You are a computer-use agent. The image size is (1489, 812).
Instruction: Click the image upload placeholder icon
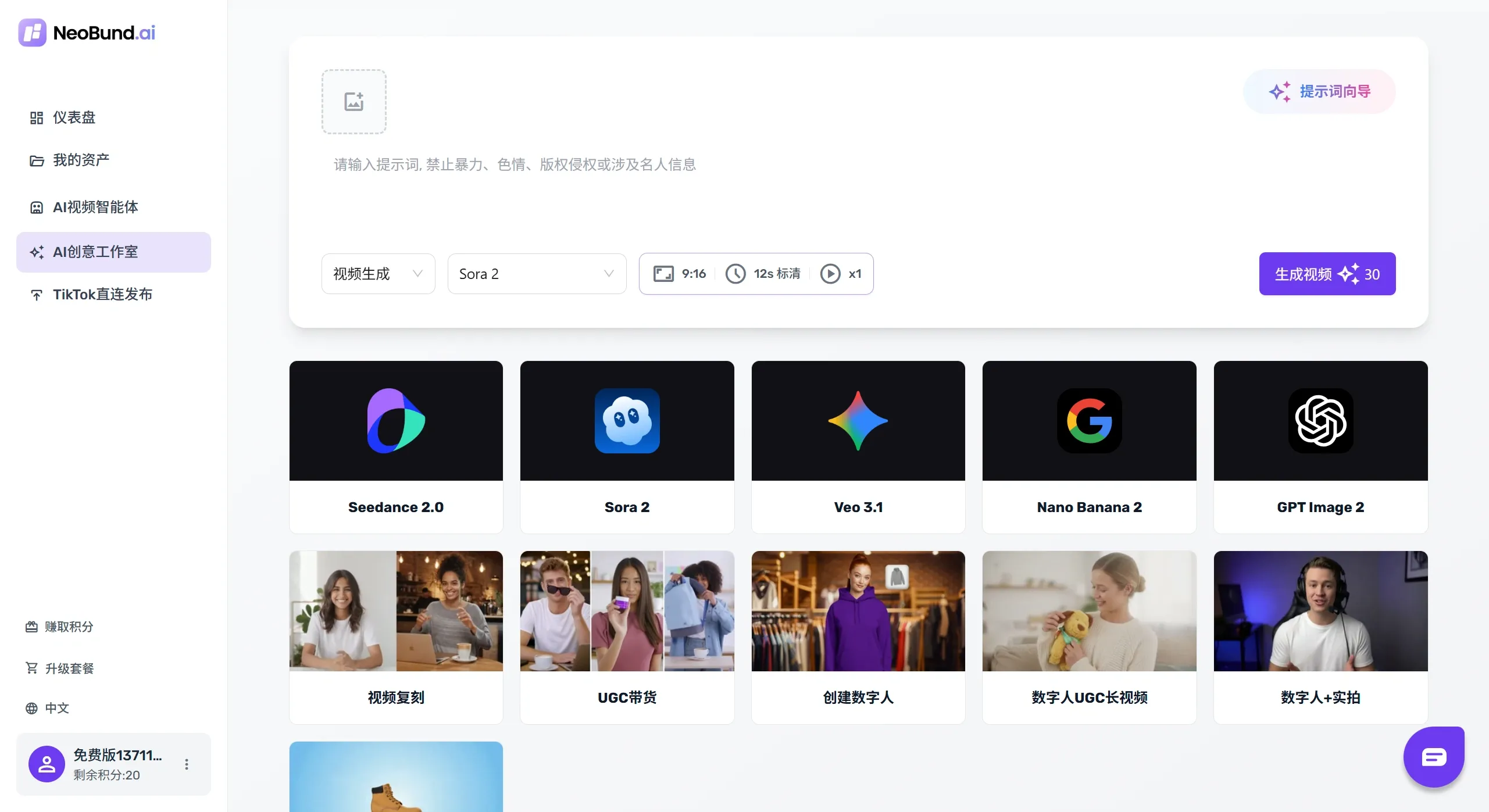[353, 102]
